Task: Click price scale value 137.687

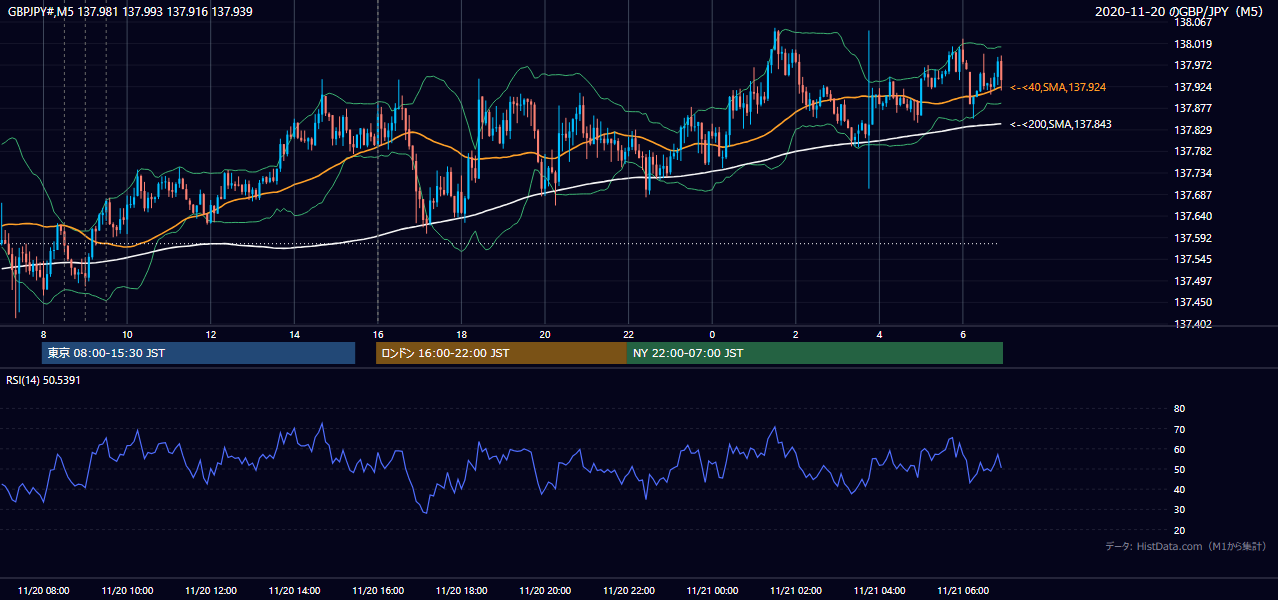Action: coord(1192,195)
